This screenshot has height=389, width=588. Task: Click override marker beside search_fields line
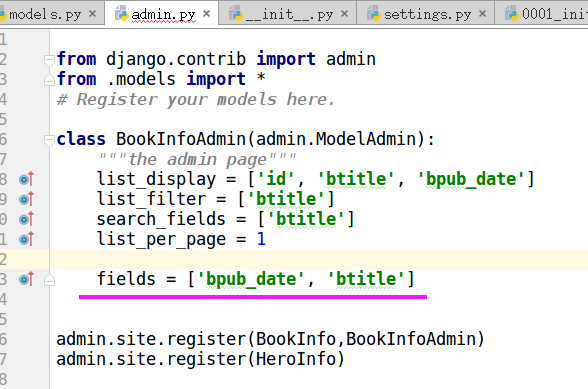click(27, 219)
